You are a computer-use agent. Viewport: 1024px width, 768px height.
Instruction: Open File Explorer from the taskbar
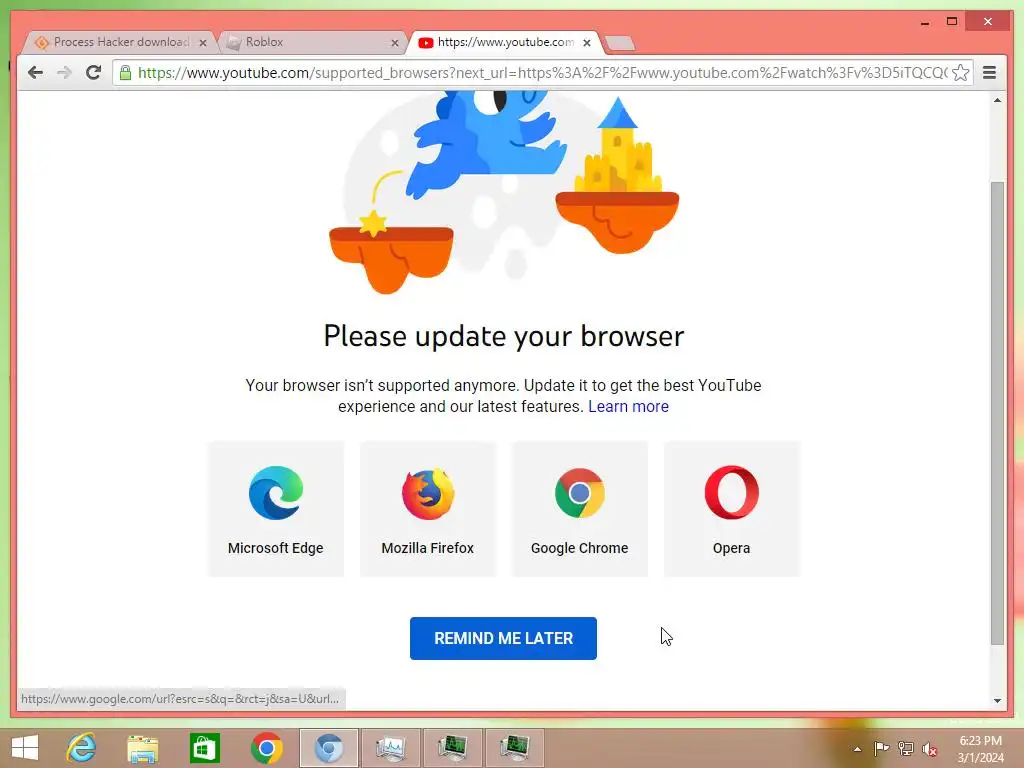tap(143, 748)
